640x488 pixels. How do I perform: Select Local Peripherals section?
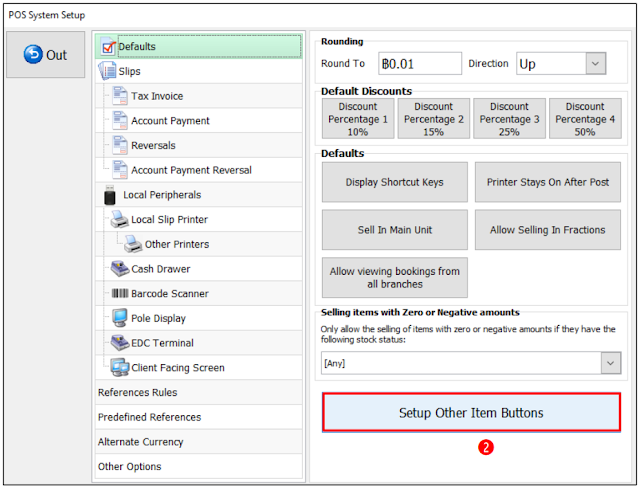tap(199, 195)
